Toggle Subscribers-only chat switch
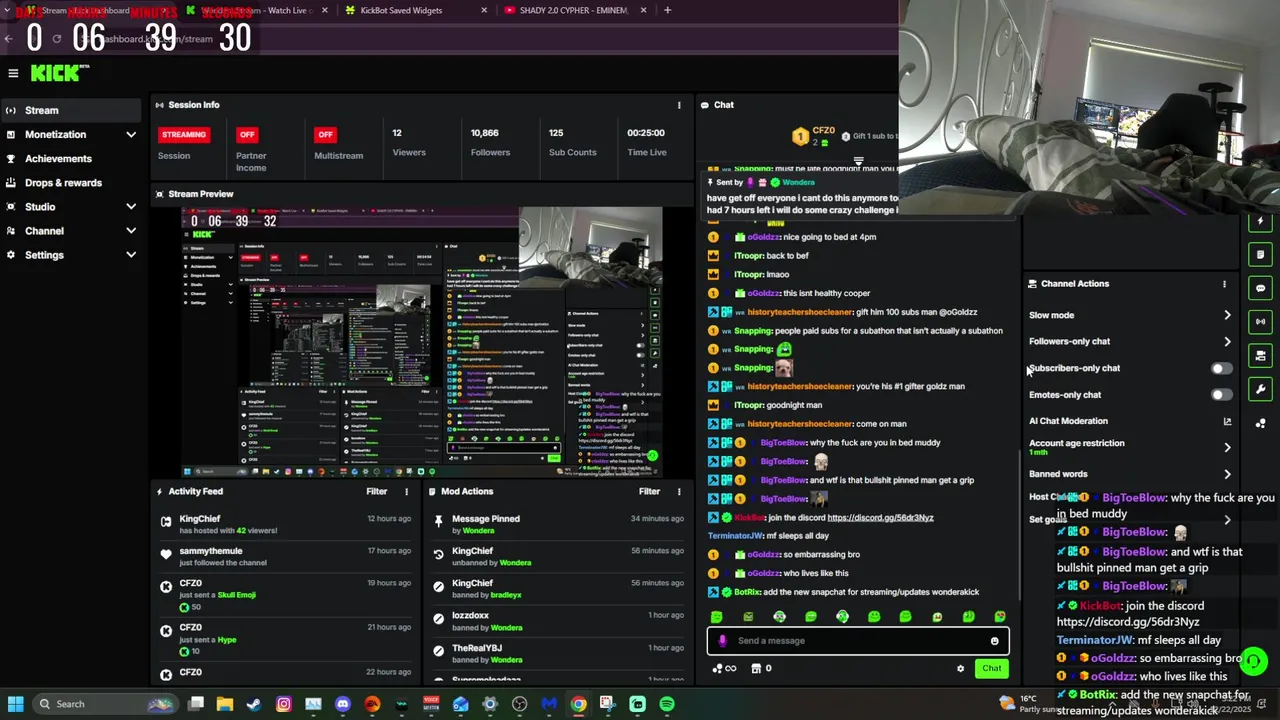The width and height of the screenshot is (1280, 720). [x=1221, y=368]
